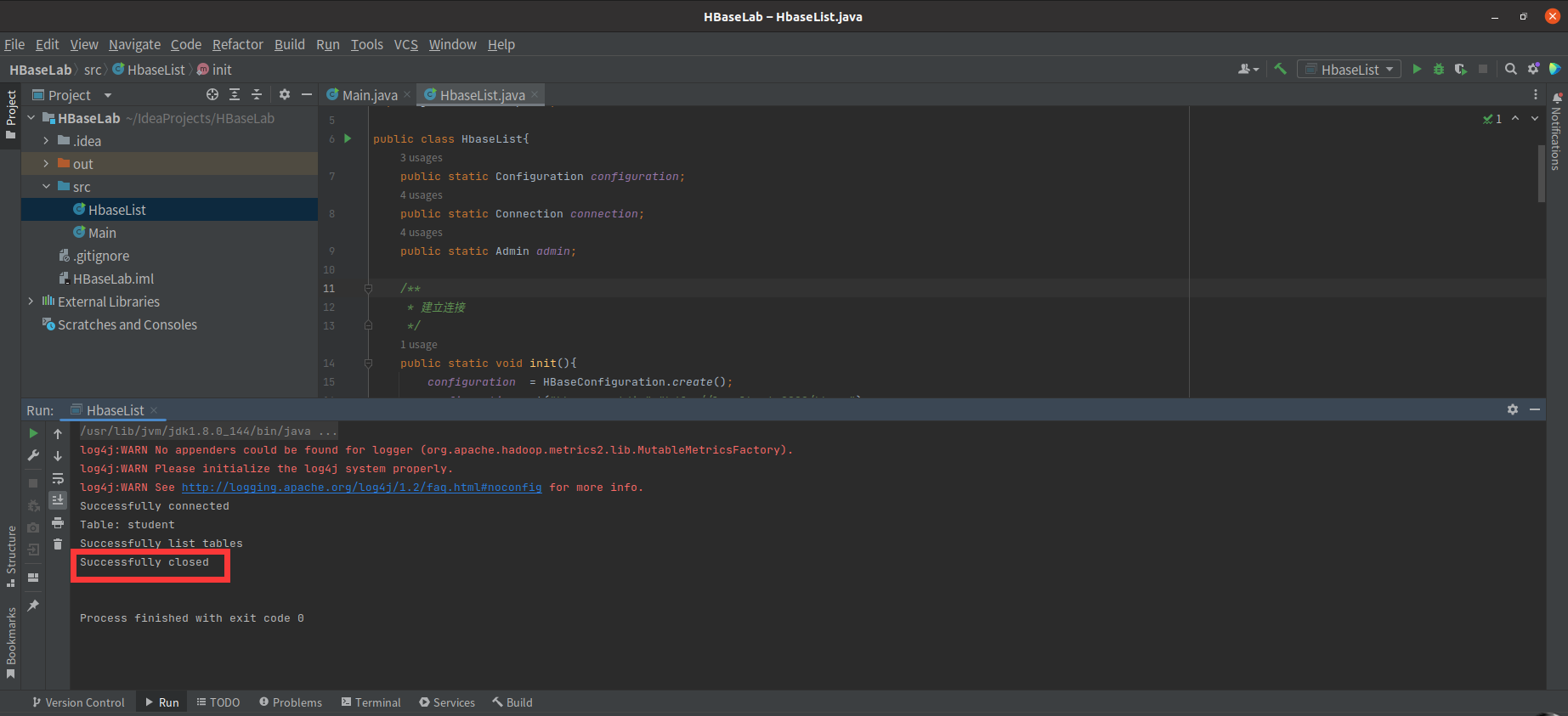Image resolution: width=1568 pixels, height=716 pixels.
Task: Select Main class in project tree
Action: (x=102, y=233)
